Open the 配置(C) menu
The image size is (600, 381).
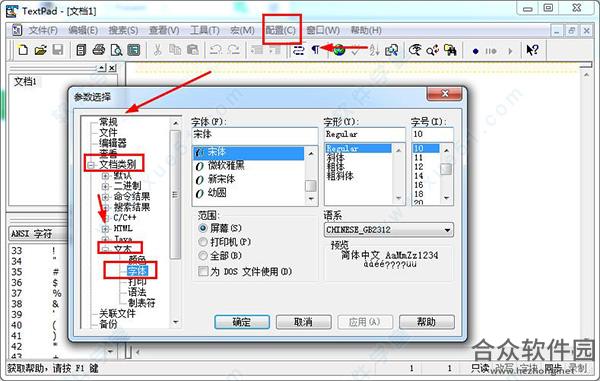tap(281, 30)
